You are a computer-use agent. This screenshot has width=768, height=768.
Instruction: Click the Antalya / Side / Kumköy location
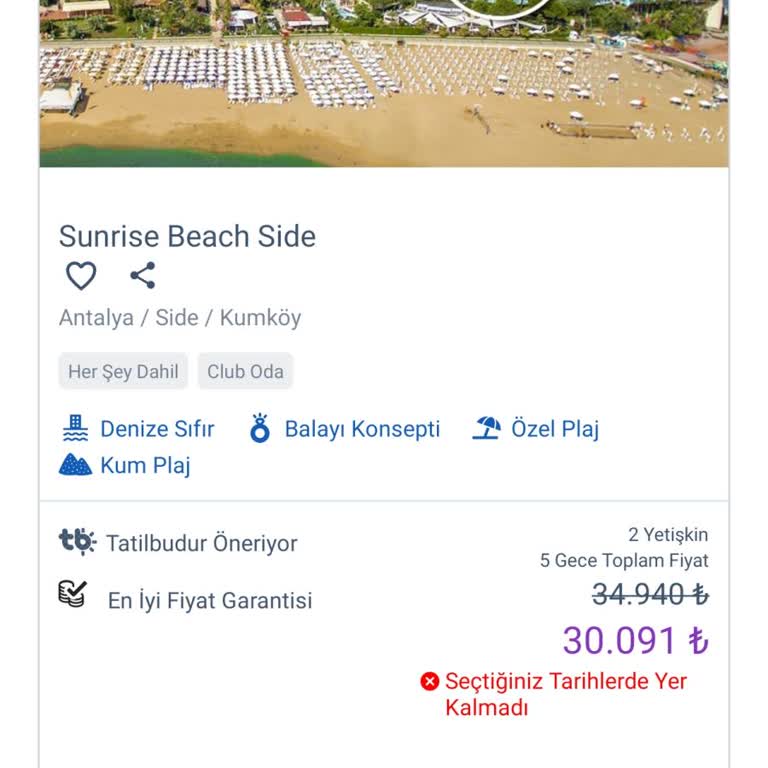[180, 318]
